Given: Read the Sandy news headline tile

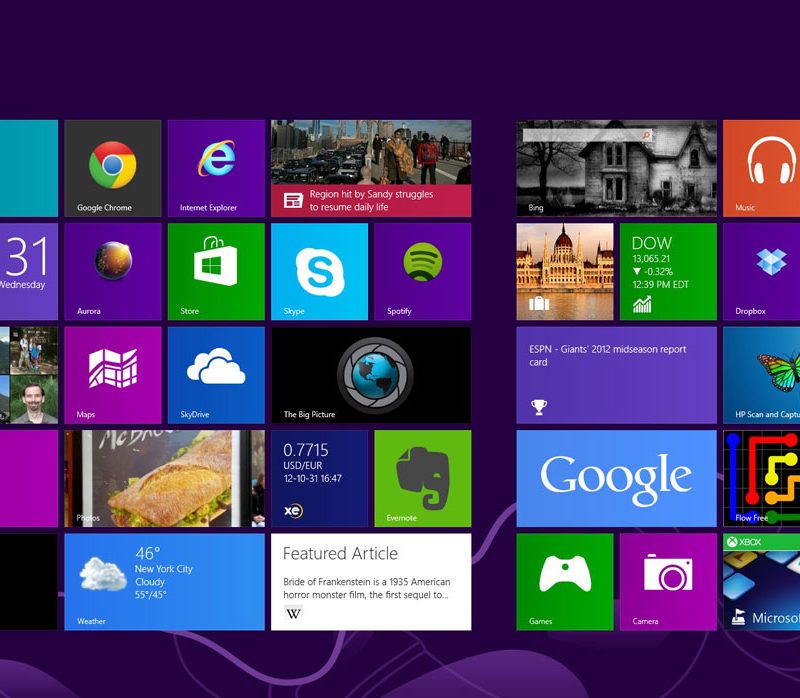Looking at the screenshot, I should [x=370, y=167].
